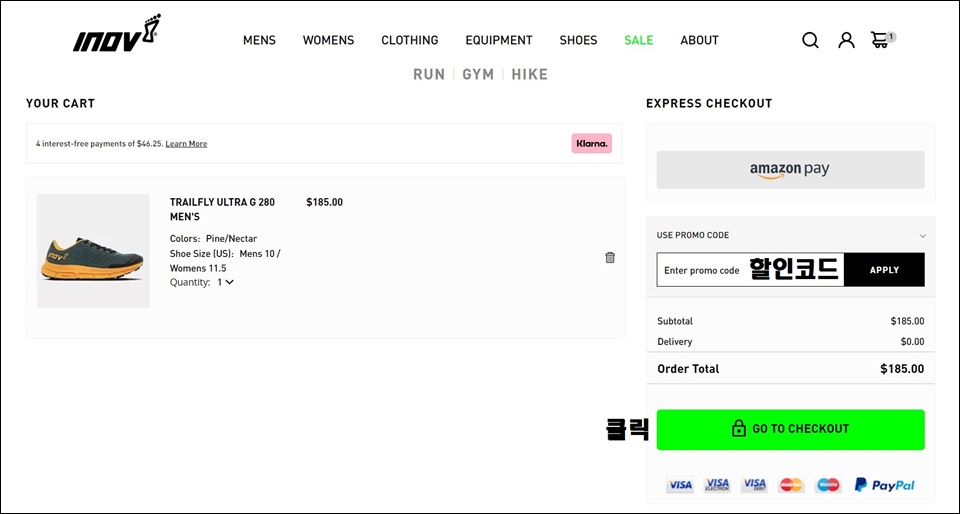This screenshot has width=960, height=514.
Task: Click the YOUR CART heading
Action: (x=60, y=103)
